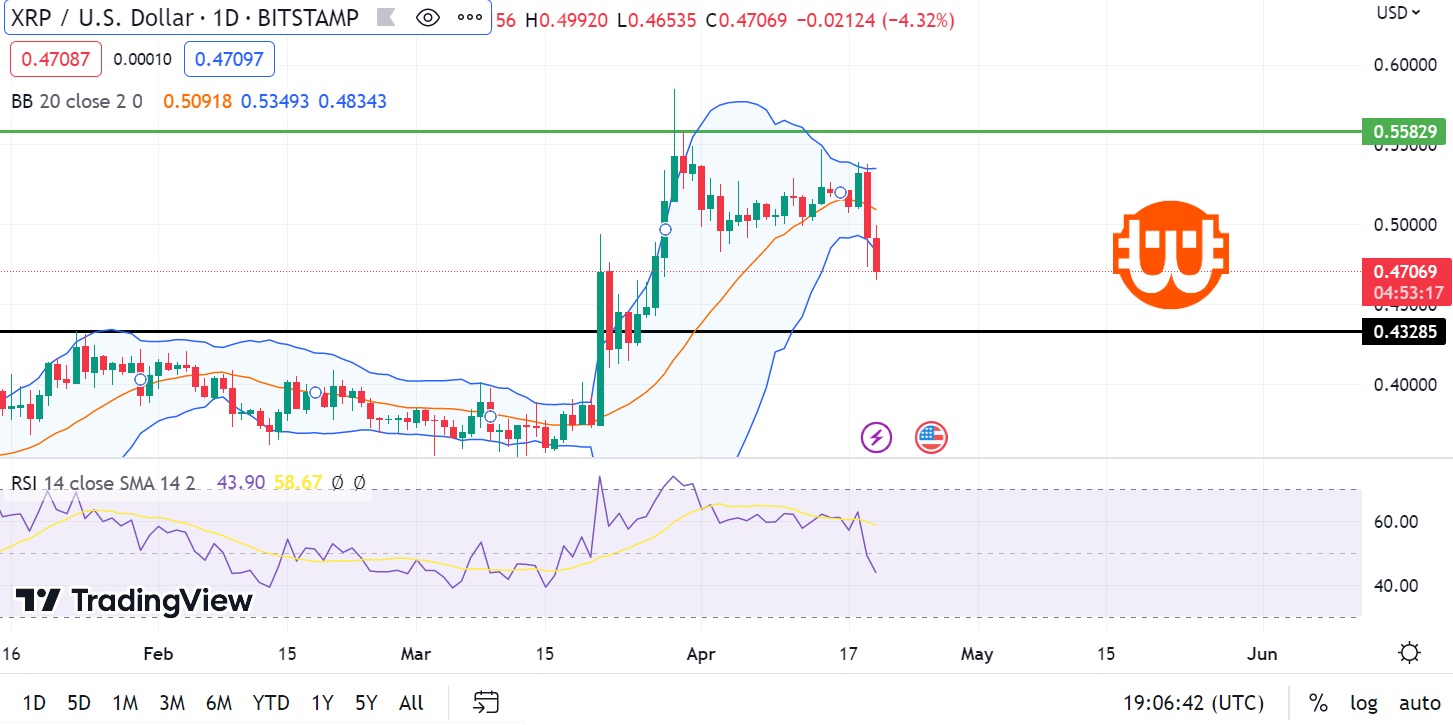Select the 3M time range
Viewport: 1453px width, 725px height.
point(172,703)
